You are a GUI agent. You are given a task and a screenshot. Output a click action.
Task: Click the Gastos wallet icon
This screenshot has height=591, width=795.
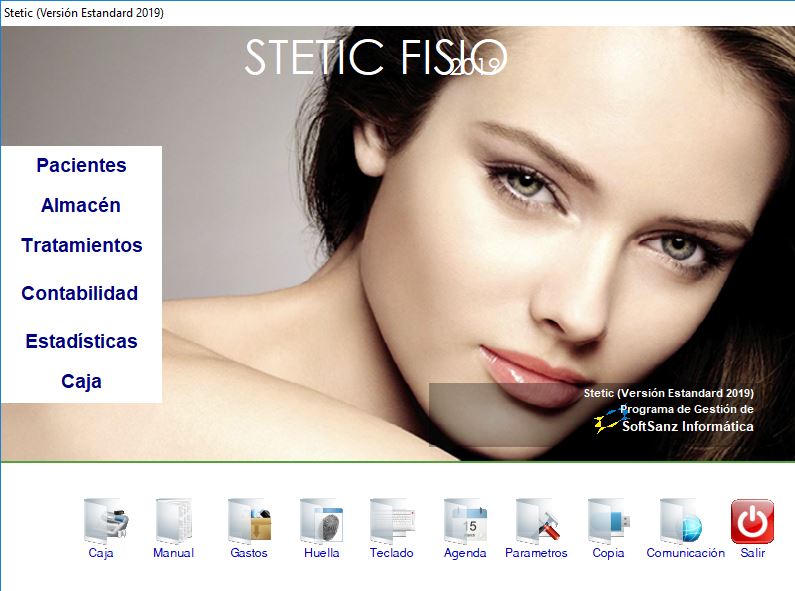[x=249, y=521]
